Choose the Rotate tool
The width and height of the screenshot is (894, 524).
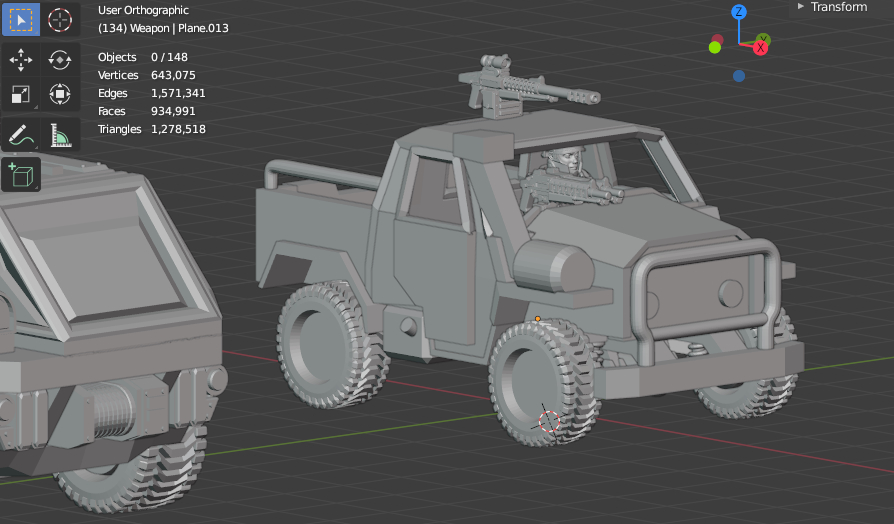pos(60,60)
